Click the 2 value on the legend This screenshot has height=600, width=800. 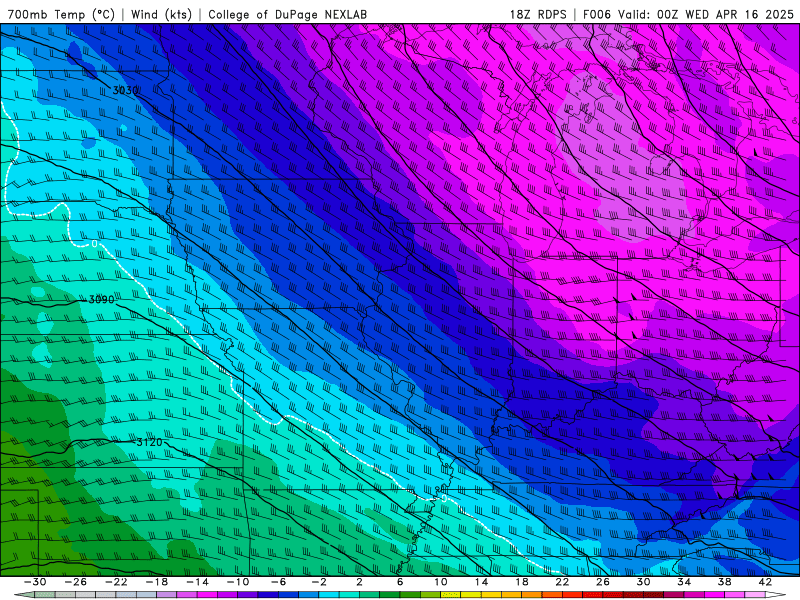pyautogui.click(x=359, y=582)
